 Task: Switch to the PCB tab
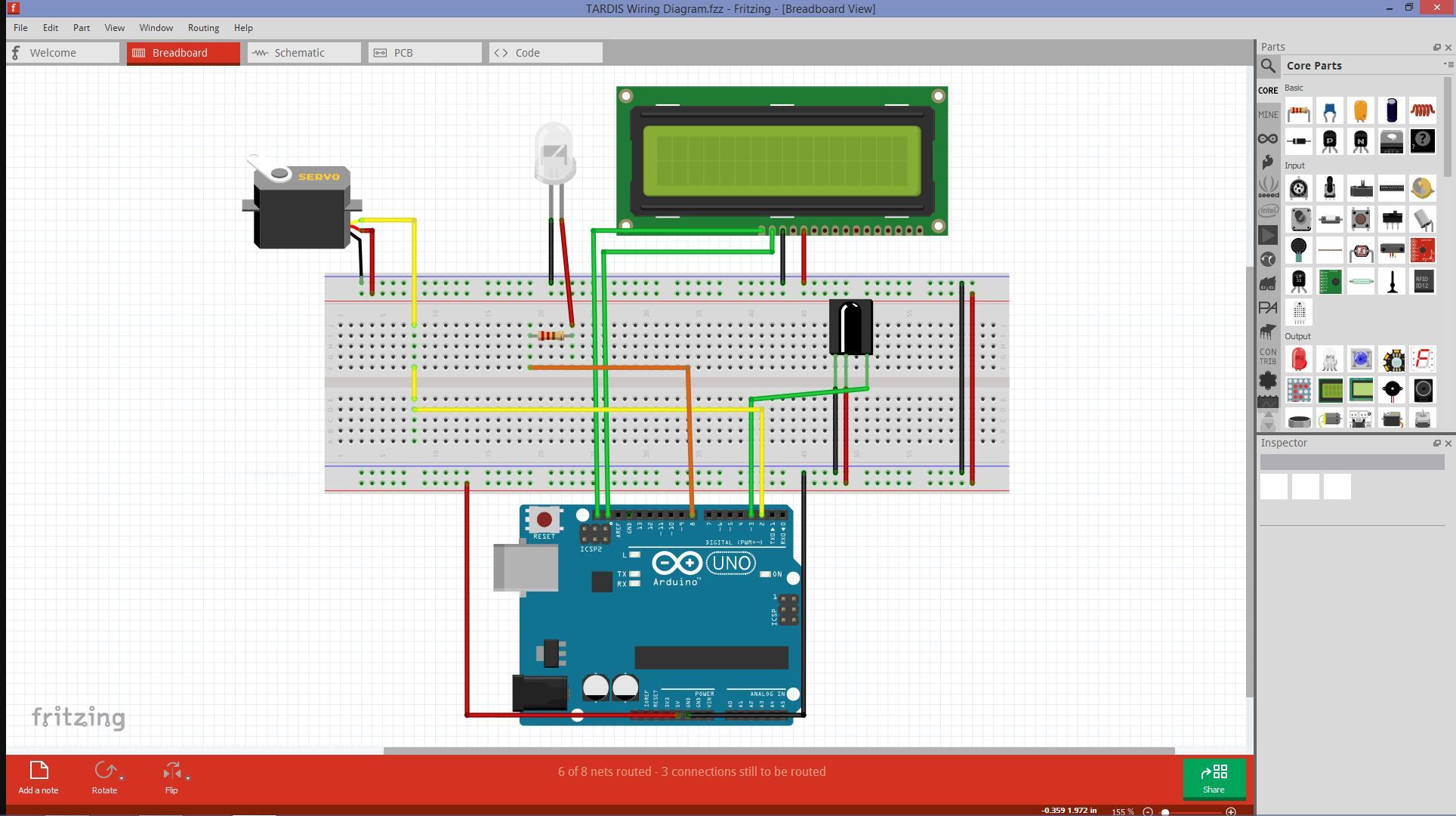click(403, 53)
